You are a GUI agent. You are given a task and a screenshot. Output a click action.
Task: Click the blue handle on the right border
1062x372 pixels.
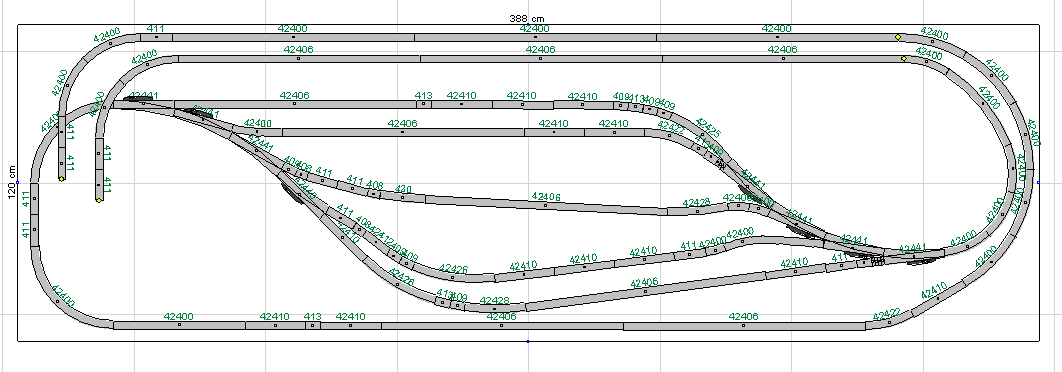point(1038,182)
